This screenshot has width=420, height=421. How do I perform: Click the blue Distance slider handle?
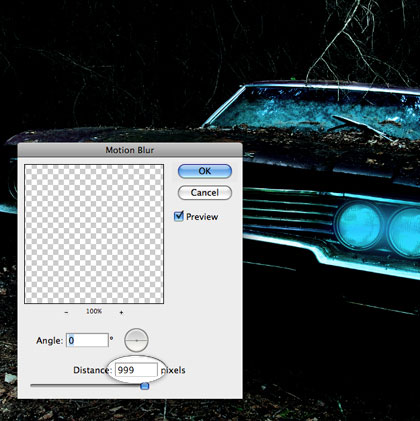[145, 386]
